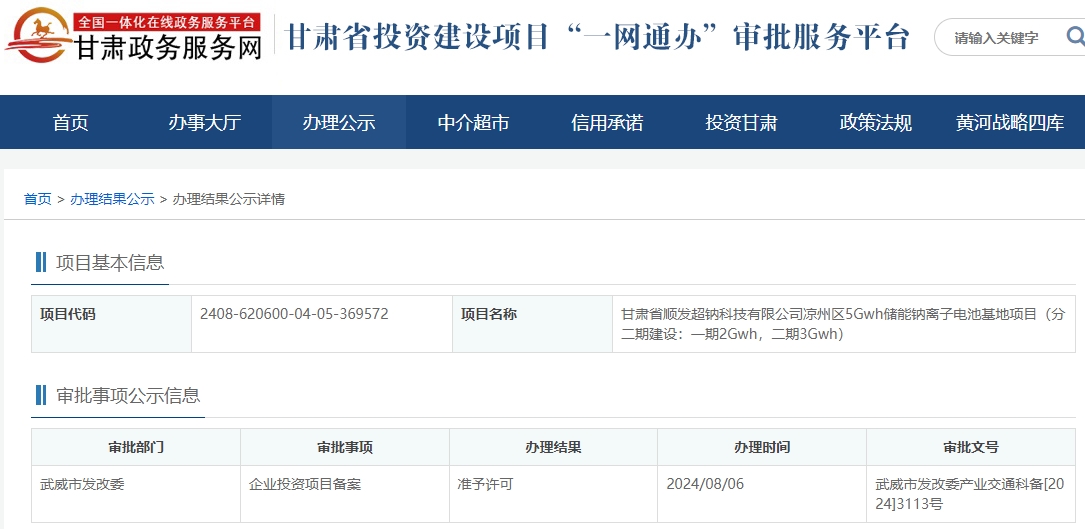
Task: Click the 甘肃政务服务网 logo
Action: point(134,37)
